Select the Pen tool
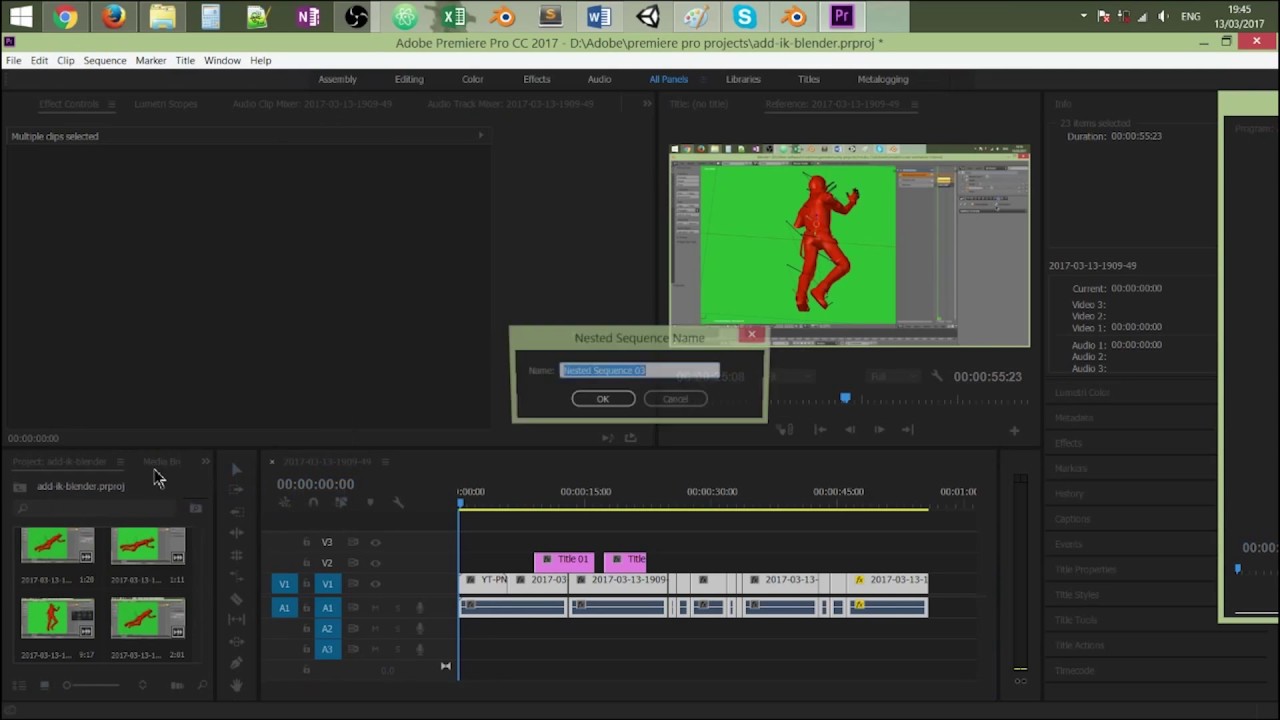Screen dimensions: 1280x720 (236, 662)
